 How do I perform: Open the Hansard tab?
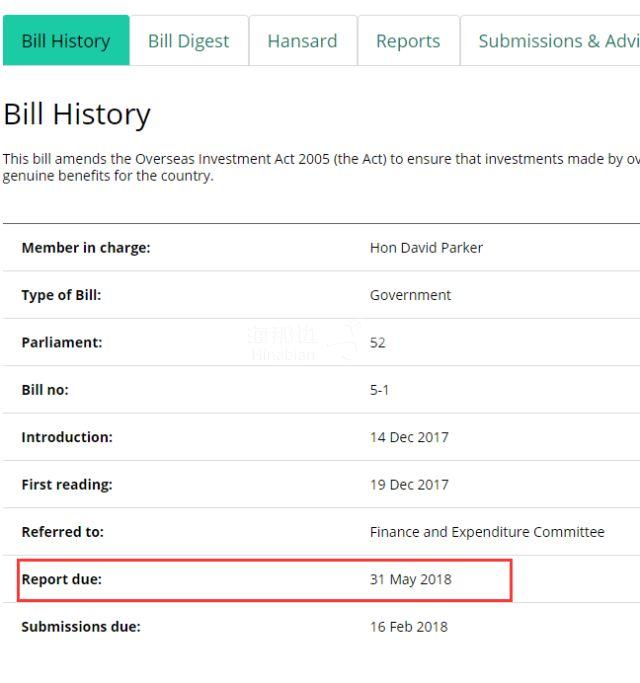[x=302, y=41]
